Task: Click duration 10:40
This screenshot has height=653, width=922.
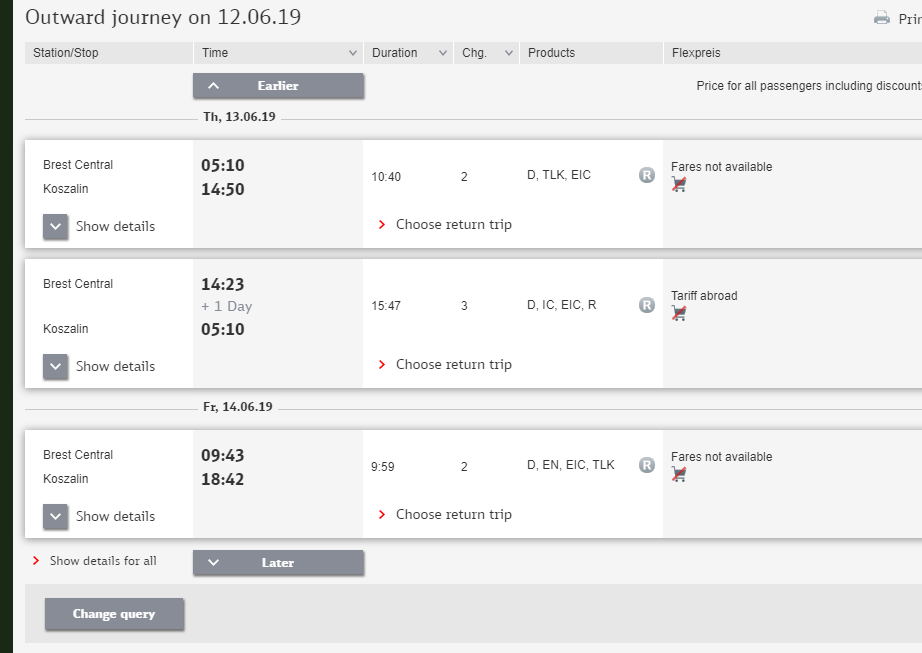Action: [x=386, y=177]
